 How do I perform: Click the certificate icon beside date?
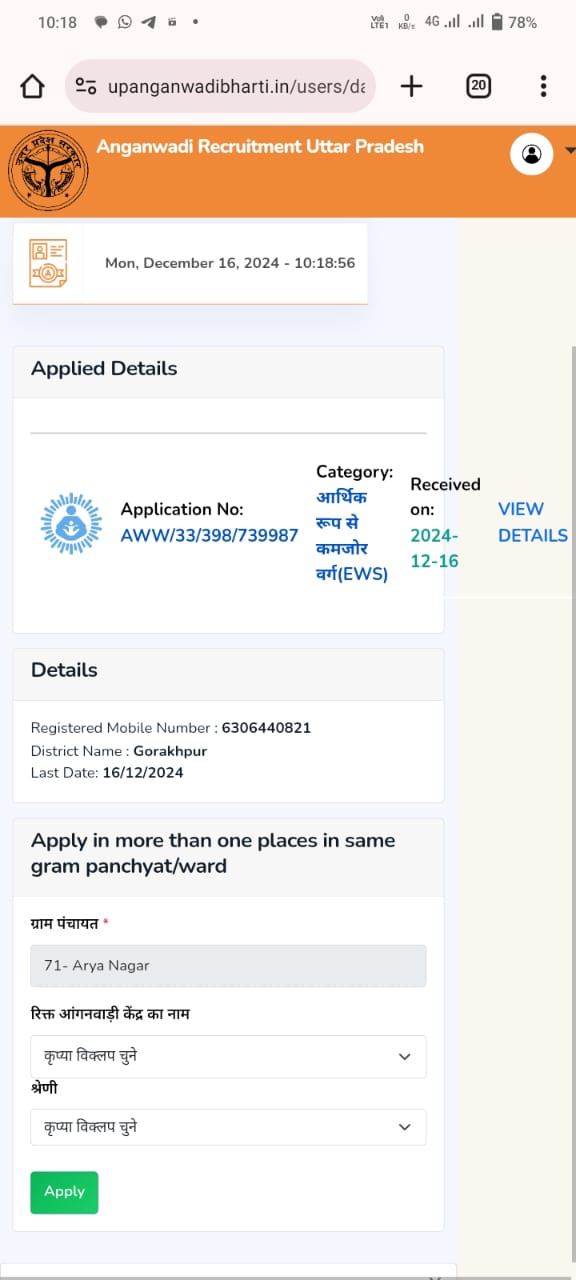pyautogui.click(x=48, y=263)
